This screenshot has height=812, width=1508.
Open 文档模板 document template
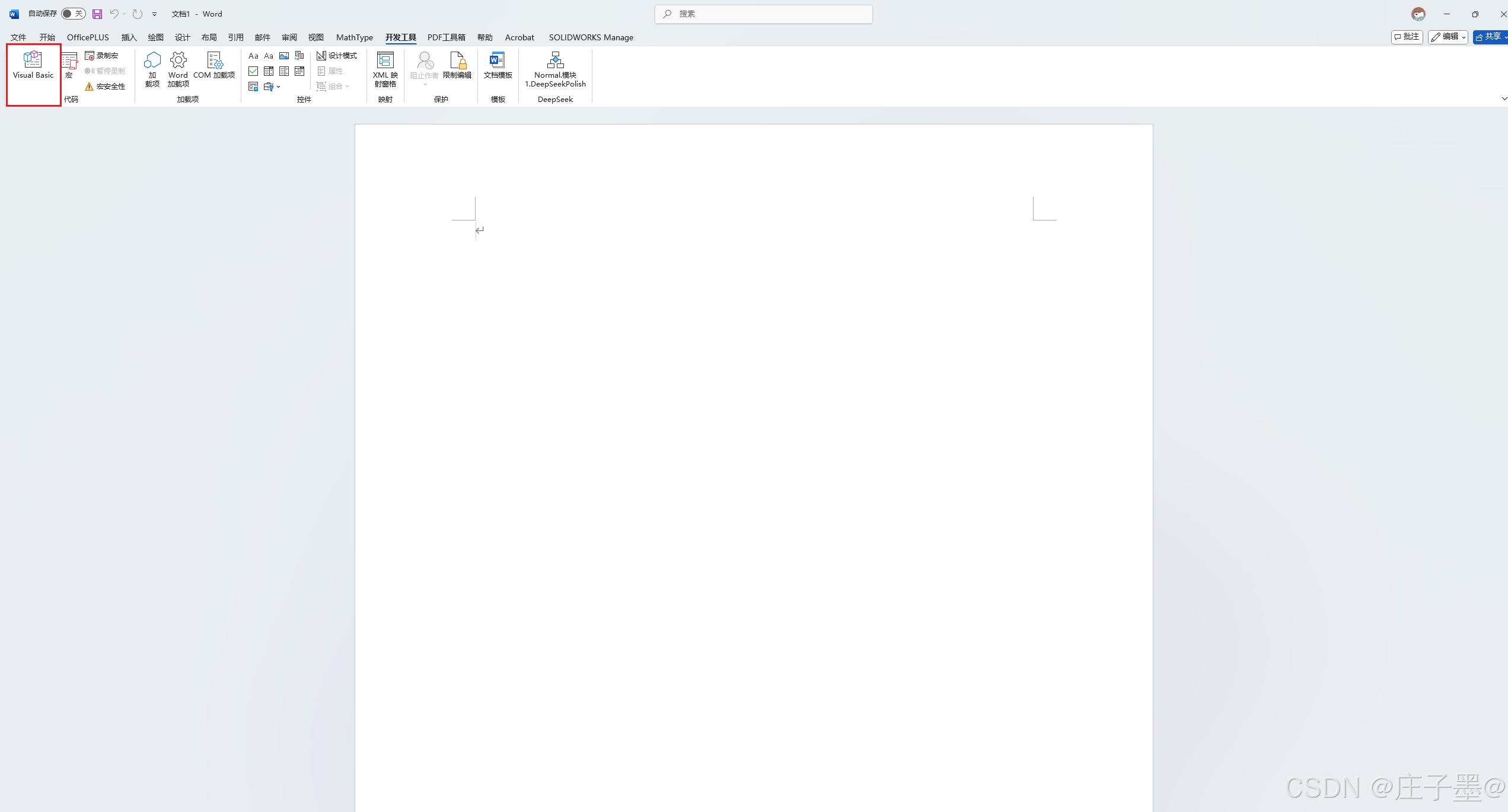click(x=498, y=65)
